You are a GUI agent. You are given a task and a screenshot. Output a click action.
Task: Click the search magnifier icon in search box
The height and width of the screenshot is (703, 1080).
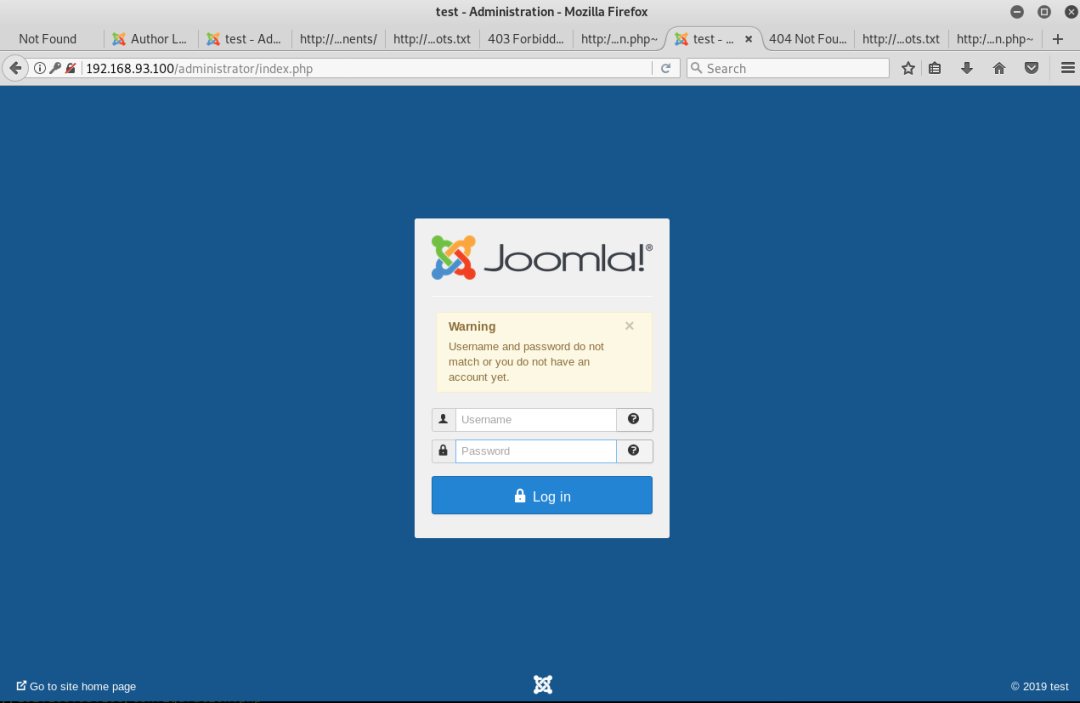pos(696,68)
